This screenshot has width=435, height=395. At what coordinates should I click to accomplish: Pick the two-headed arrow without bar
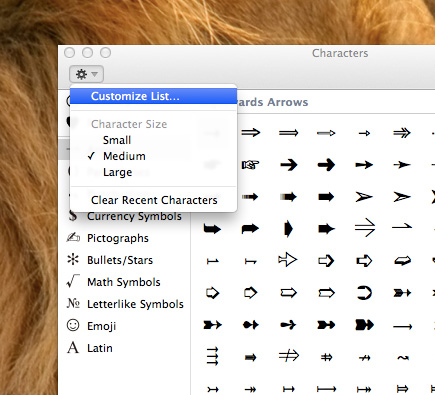[250, 389]
